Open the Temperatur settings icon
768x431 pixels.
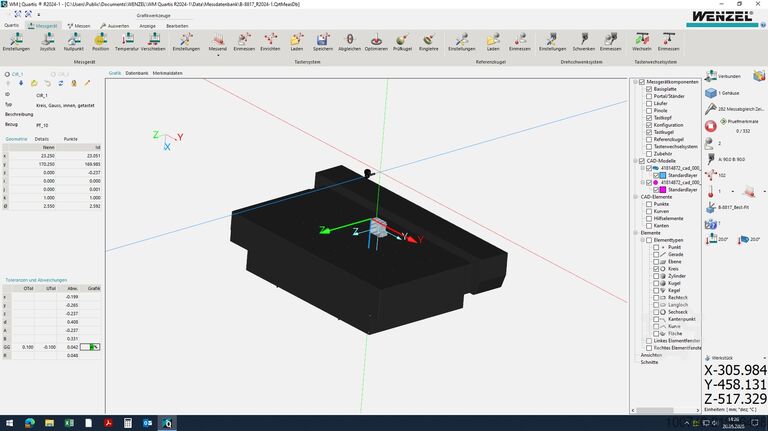pyautogui.click(x=127, y=42)
